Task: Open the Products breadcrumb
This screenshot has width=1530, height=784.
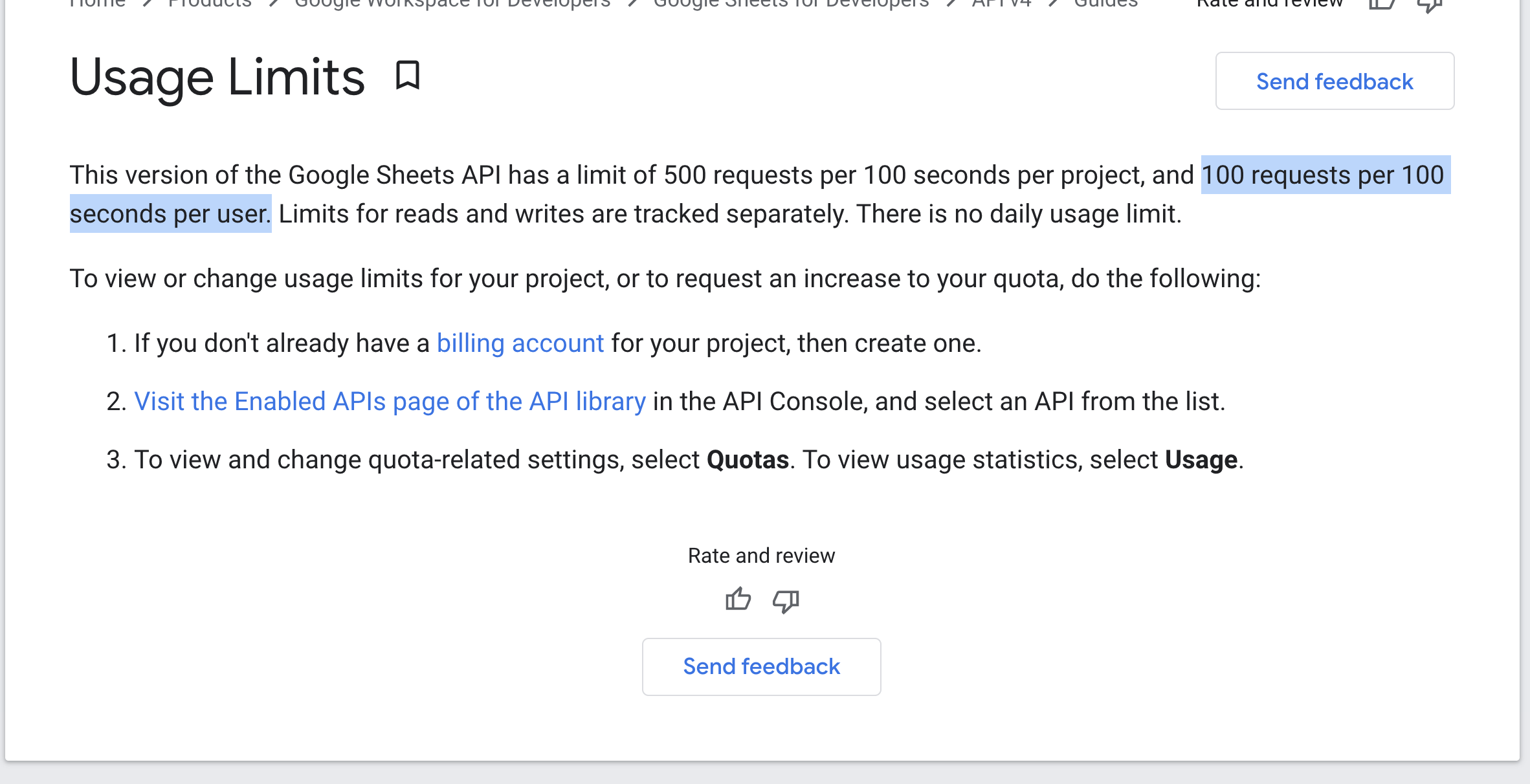Action: 210,3
